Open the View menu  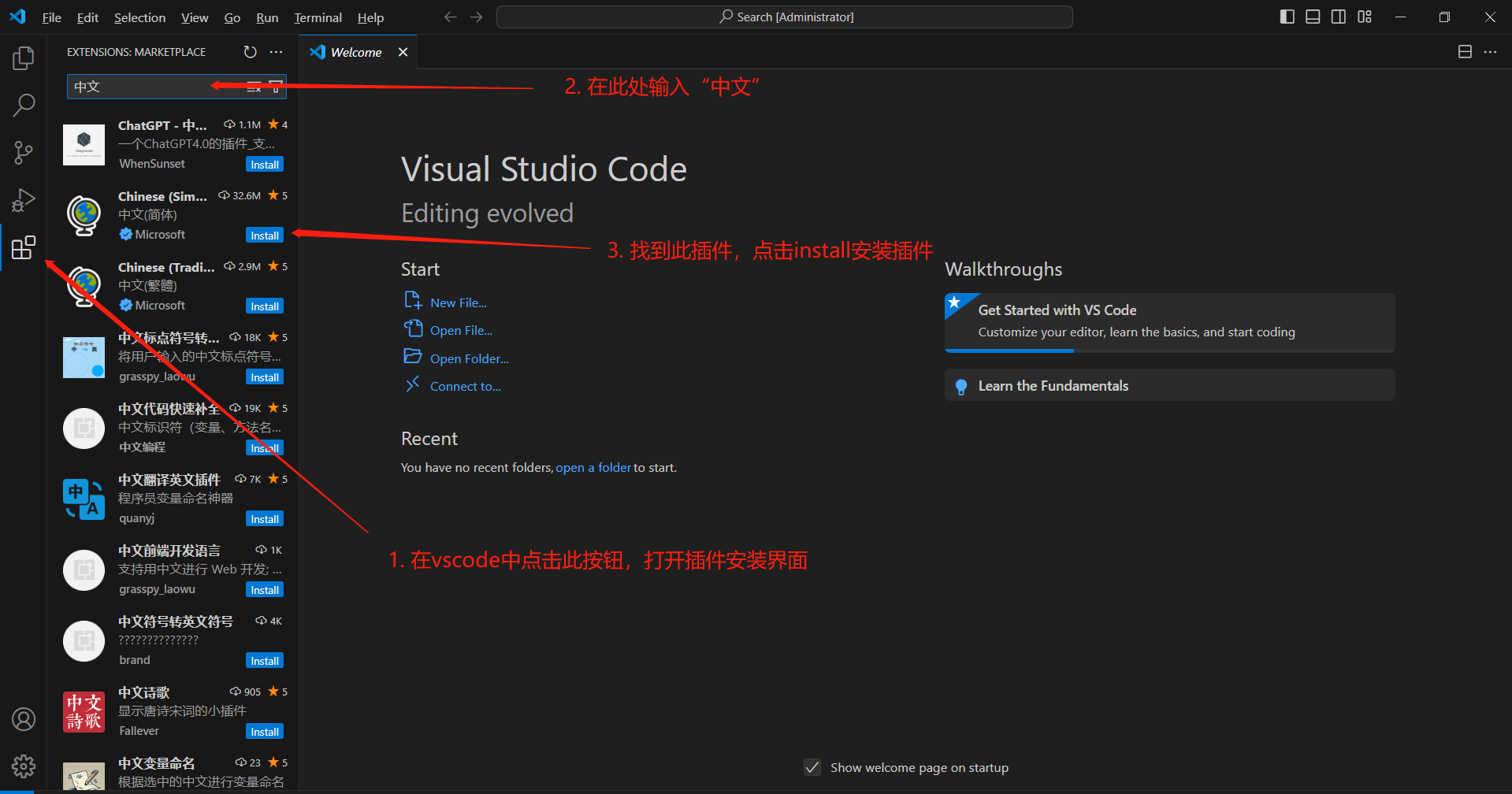[195, 17]
